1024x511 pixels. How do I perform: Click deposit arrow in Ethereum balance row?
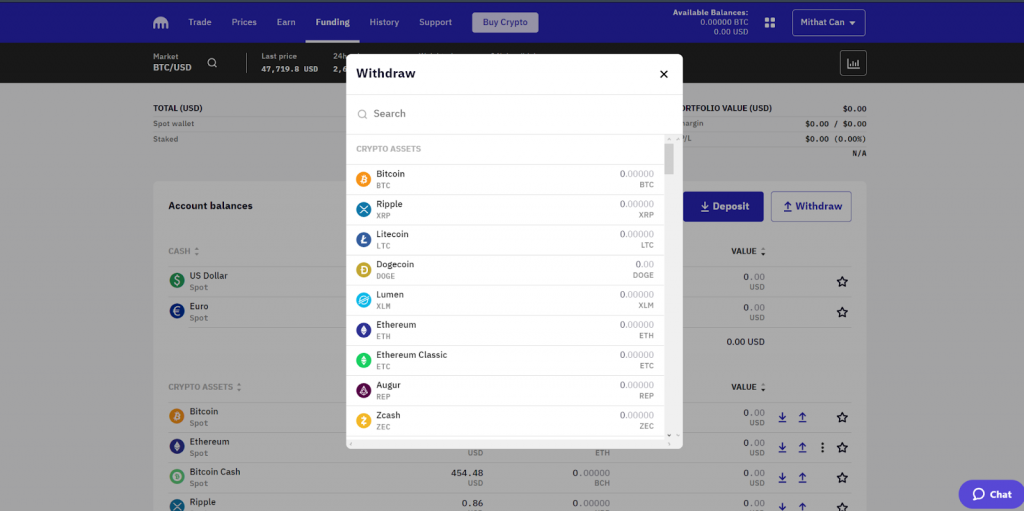pos(782,448)
